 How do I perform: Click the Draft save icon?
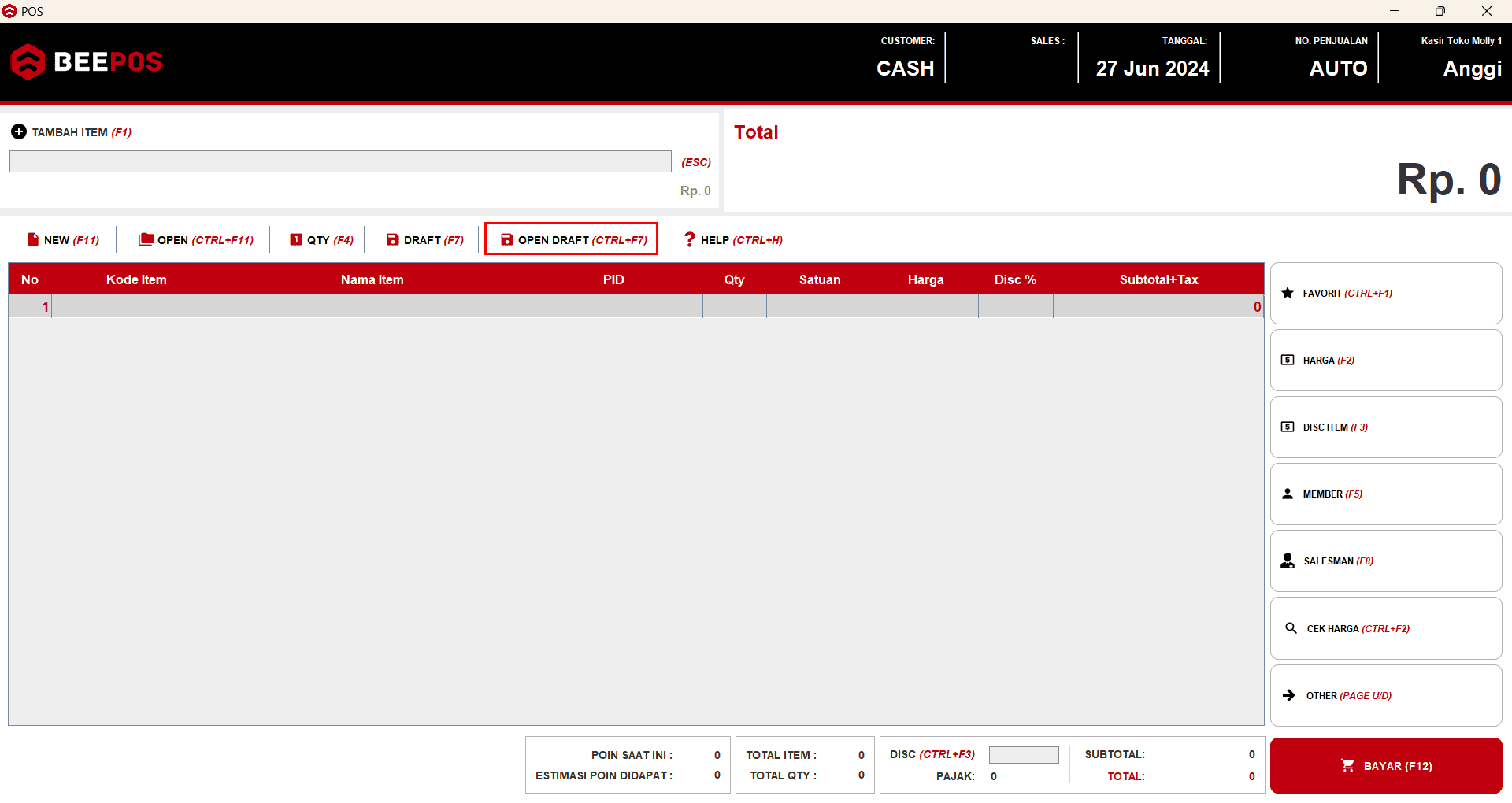[x=393, y=239]
